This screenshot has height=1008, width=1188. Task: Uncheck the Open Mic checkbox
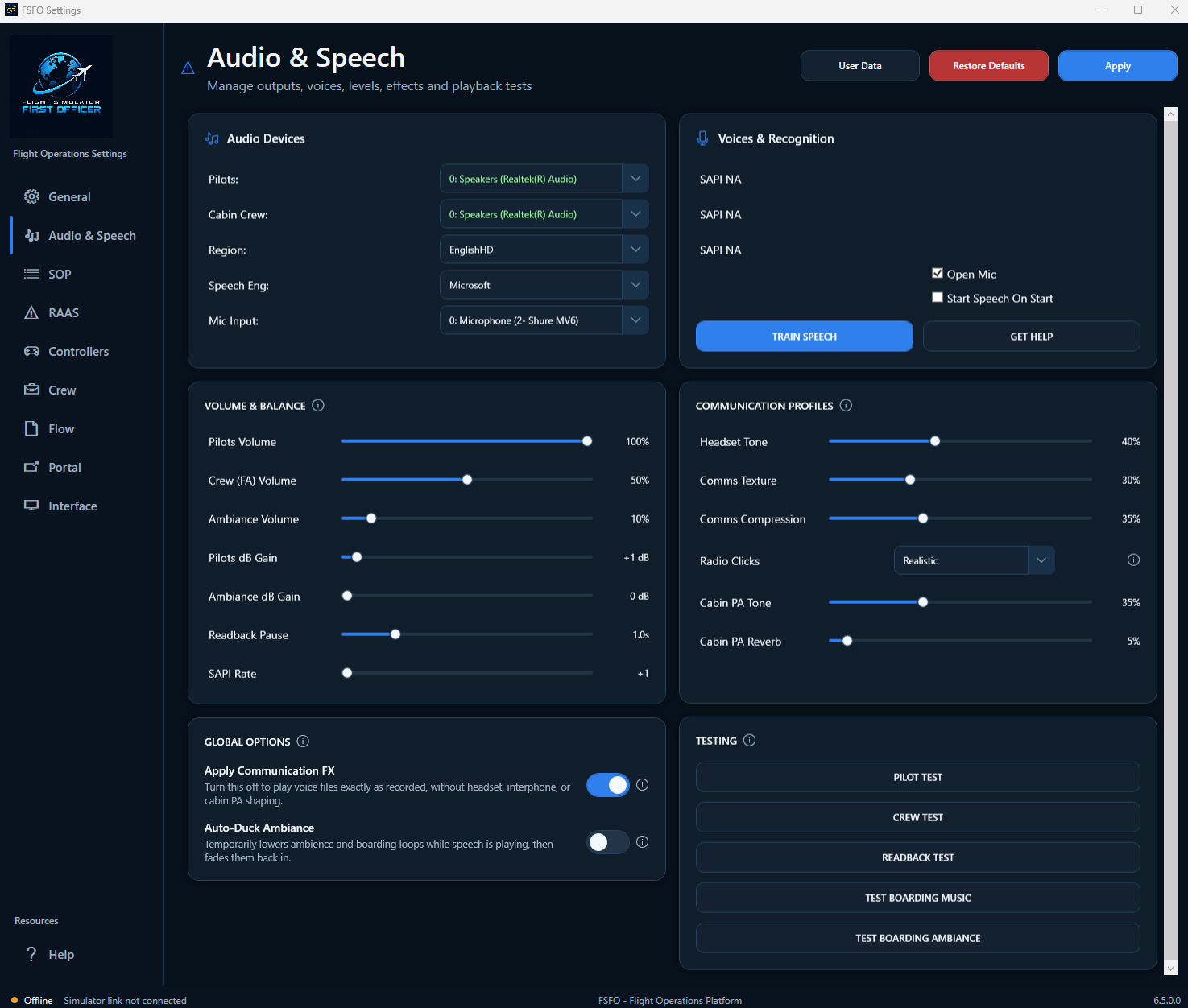938,273
